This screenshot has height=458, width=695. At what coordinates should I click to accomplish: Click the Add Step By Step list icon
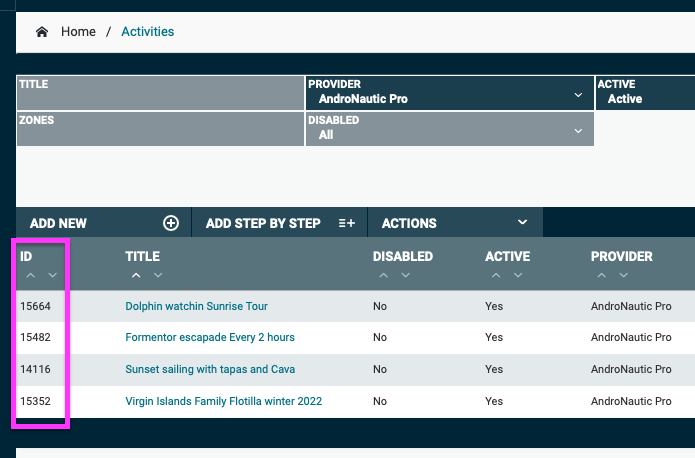click(347, 223)
